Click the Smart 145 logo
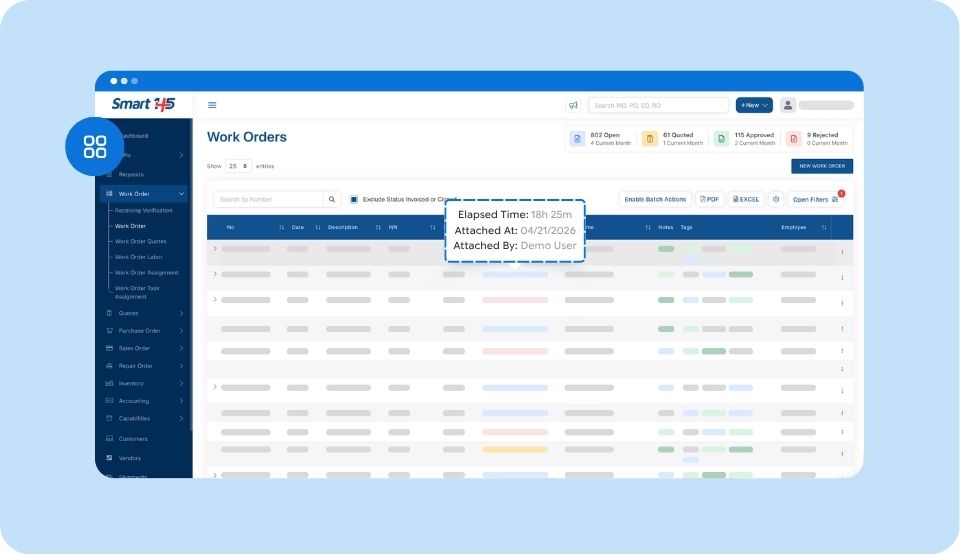The width and height of the screenshot is (960, 555). [143, 104]
